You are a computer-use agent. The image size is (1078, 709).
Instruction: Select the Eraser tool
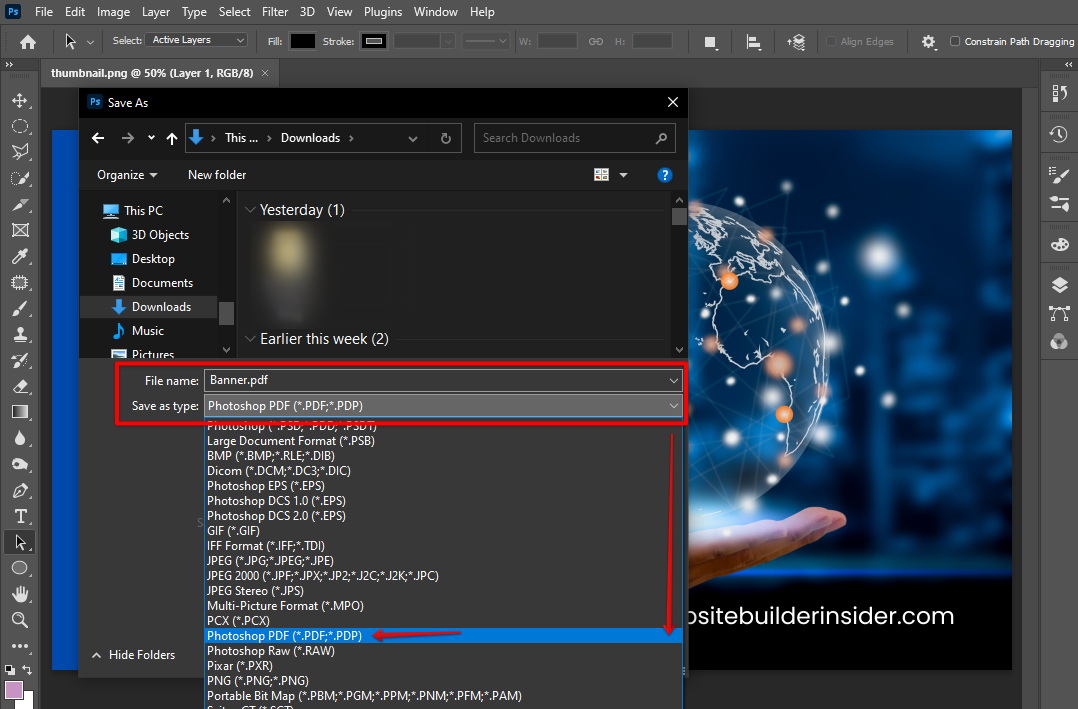pos(19,386)
